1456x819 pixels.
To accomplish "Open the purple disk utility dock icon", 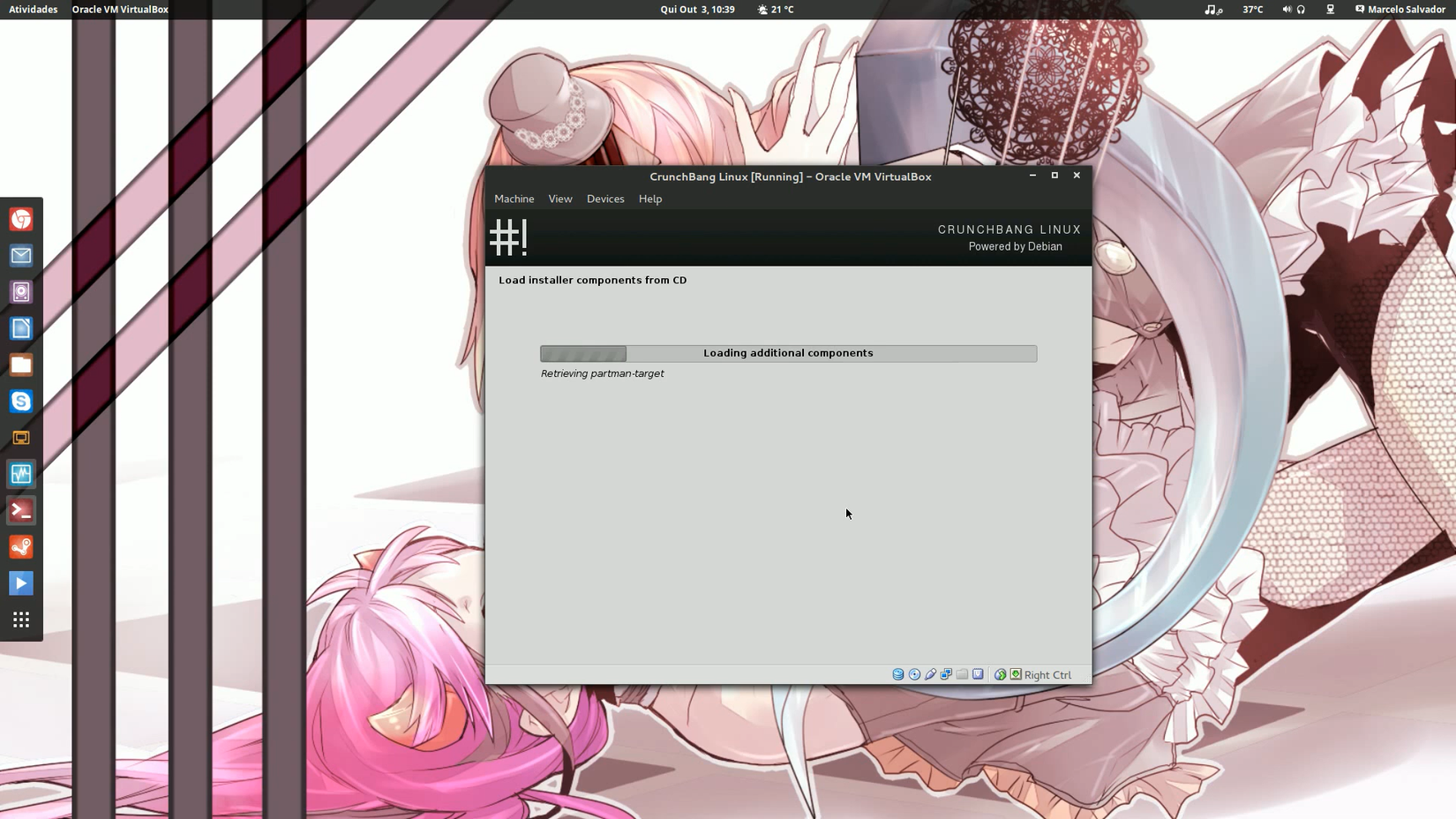I will coord(21,292).
